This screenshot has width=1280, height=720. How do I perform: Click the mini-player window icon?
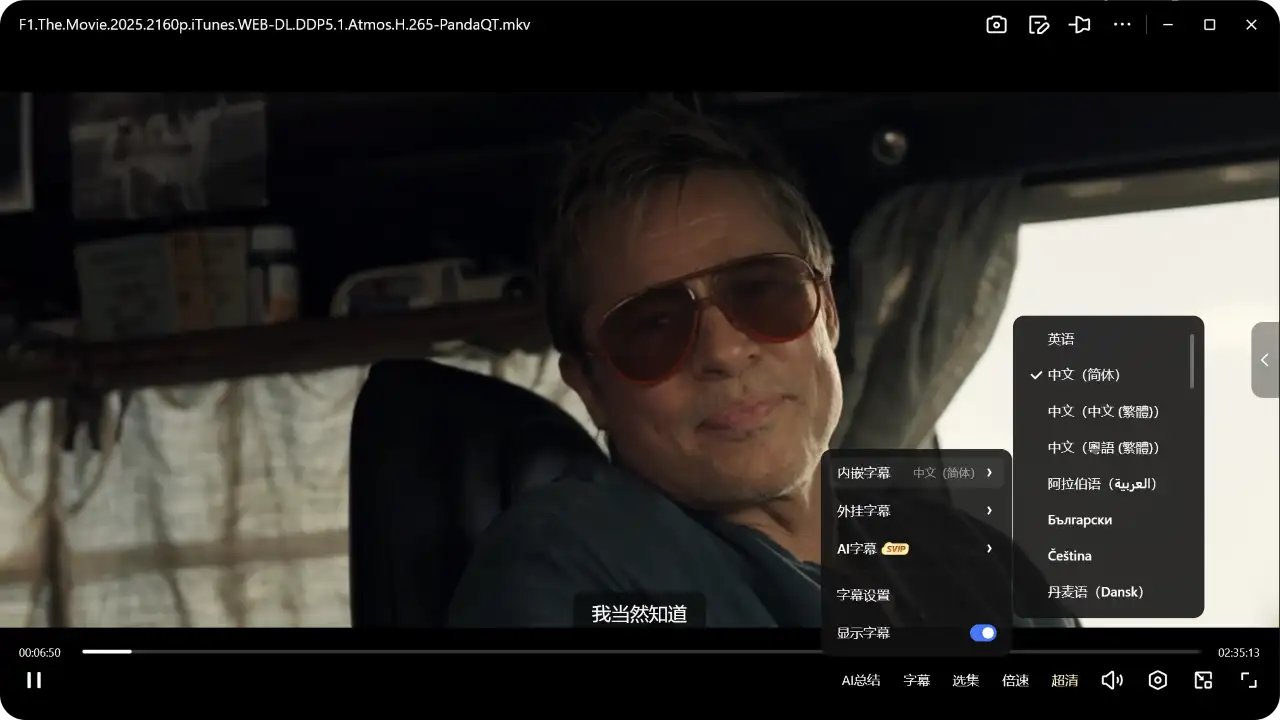1203,680
